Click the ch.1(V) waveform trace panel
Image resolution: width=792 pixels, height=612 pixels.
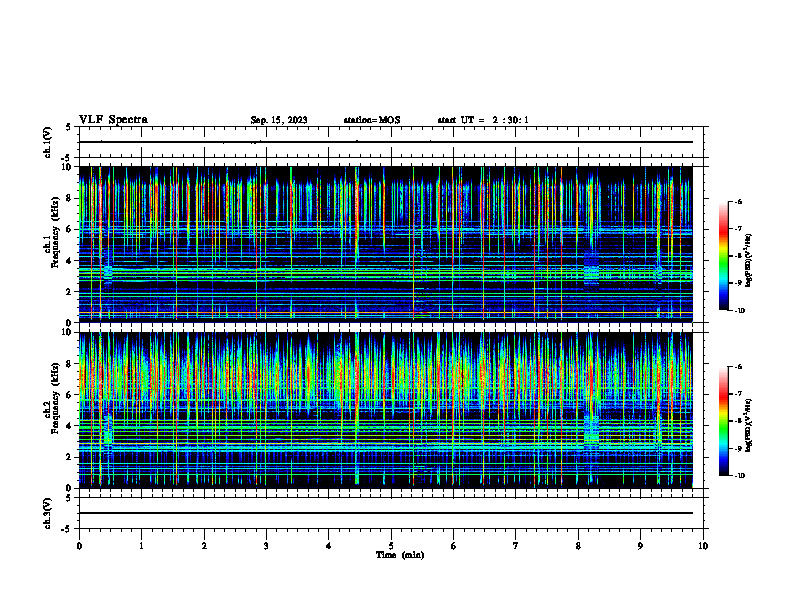[391, 142]
